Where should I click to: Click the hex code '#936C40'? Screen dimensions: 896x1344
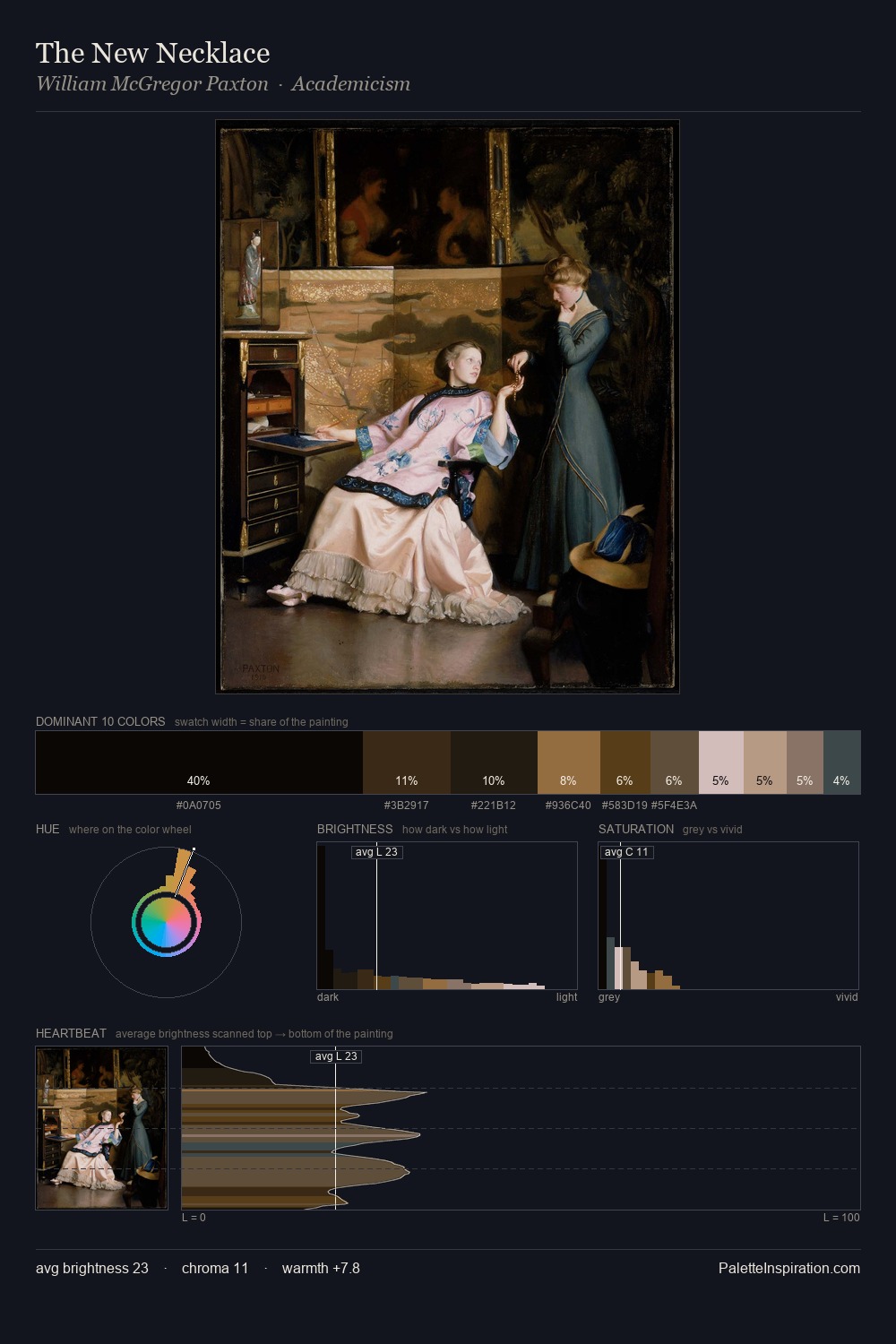[x=568, y=805]
